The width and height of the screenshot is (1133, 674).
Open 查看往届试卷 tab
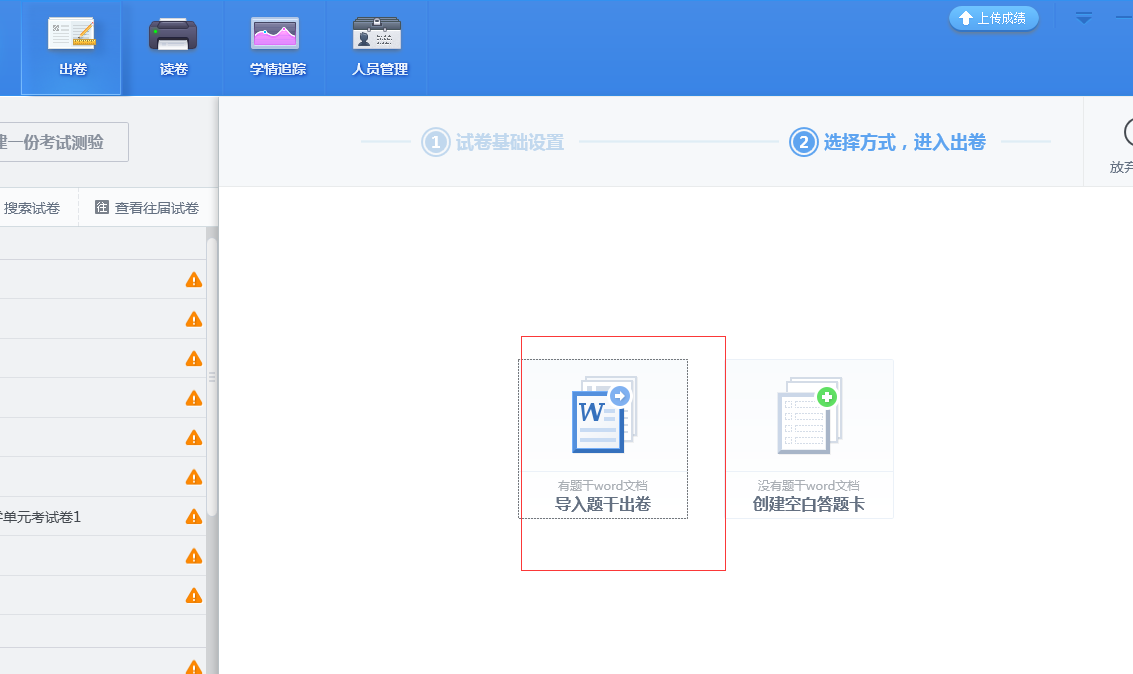tap(147, 208)
